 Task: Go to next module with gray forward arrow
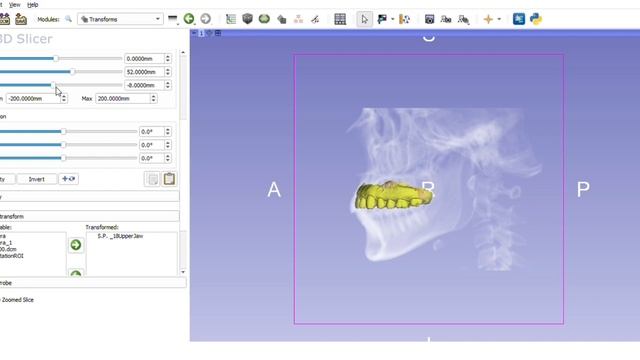(205, 19)
